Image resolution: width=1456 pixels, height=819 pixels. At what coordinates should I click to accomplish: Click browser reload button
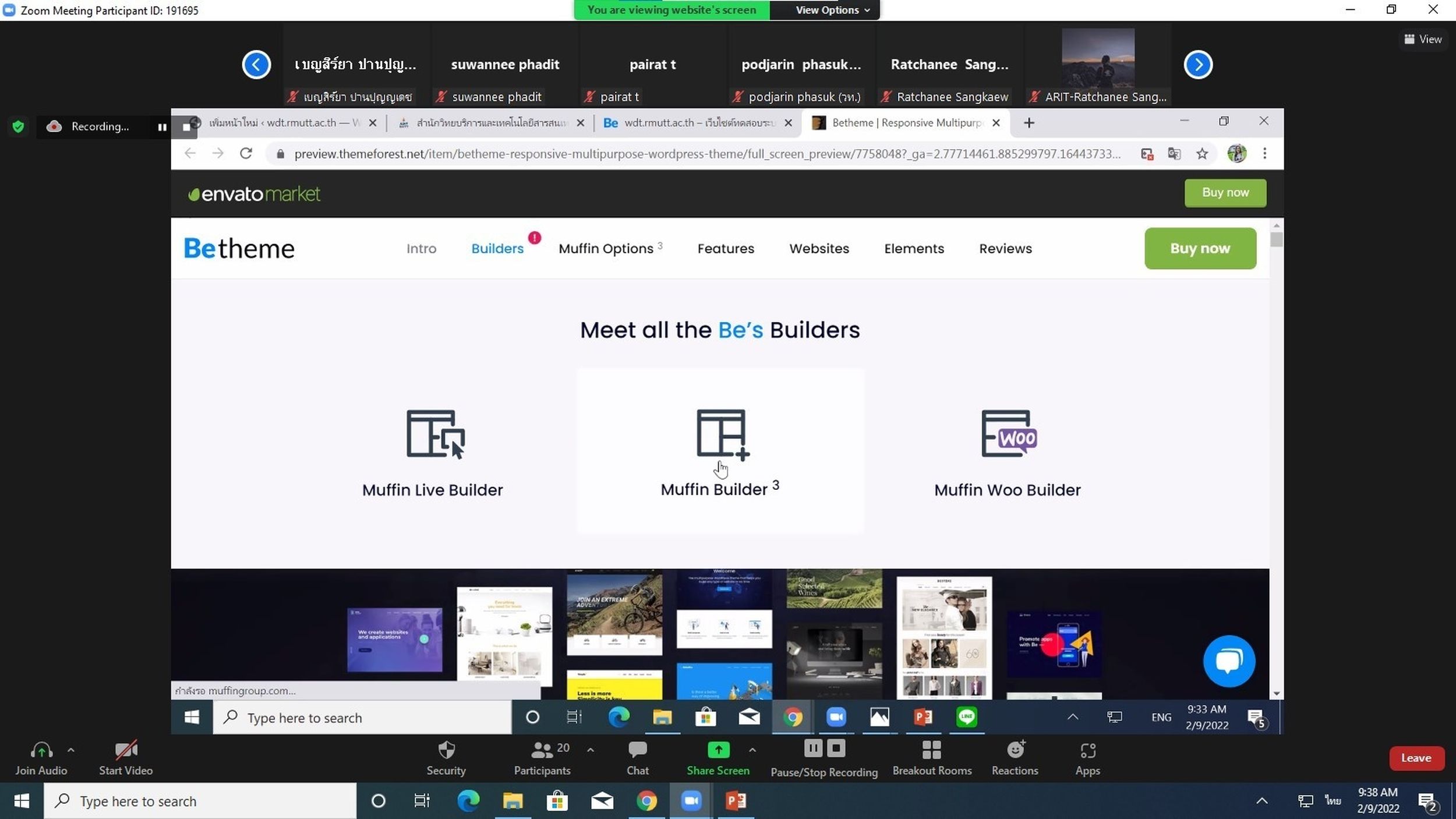click(246, 153)
